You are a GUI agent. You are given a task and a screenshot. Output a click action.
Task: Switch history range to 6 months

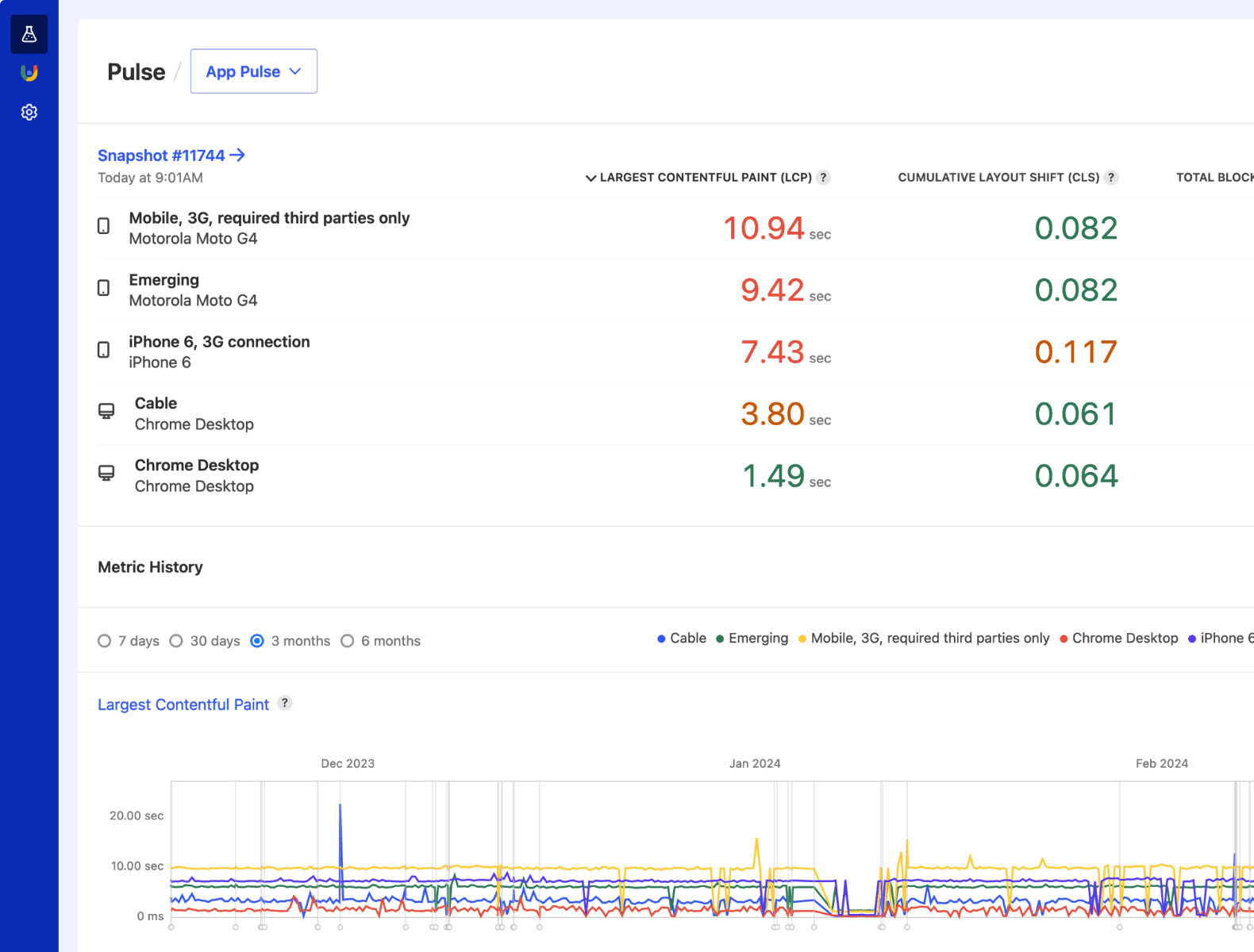coord(348,641)
